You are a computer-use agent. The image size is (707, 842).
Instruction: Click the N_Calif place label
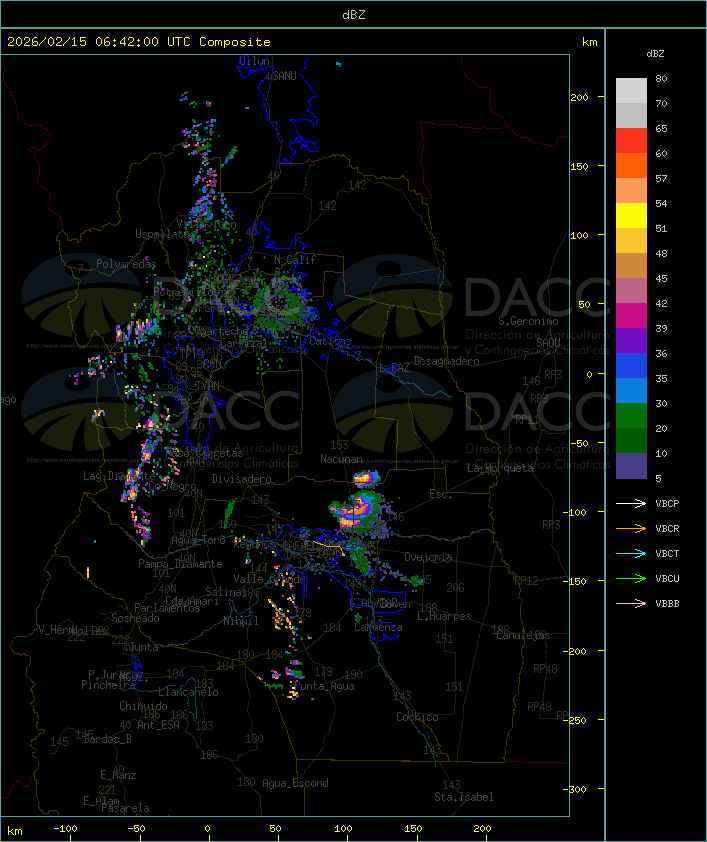295,259
